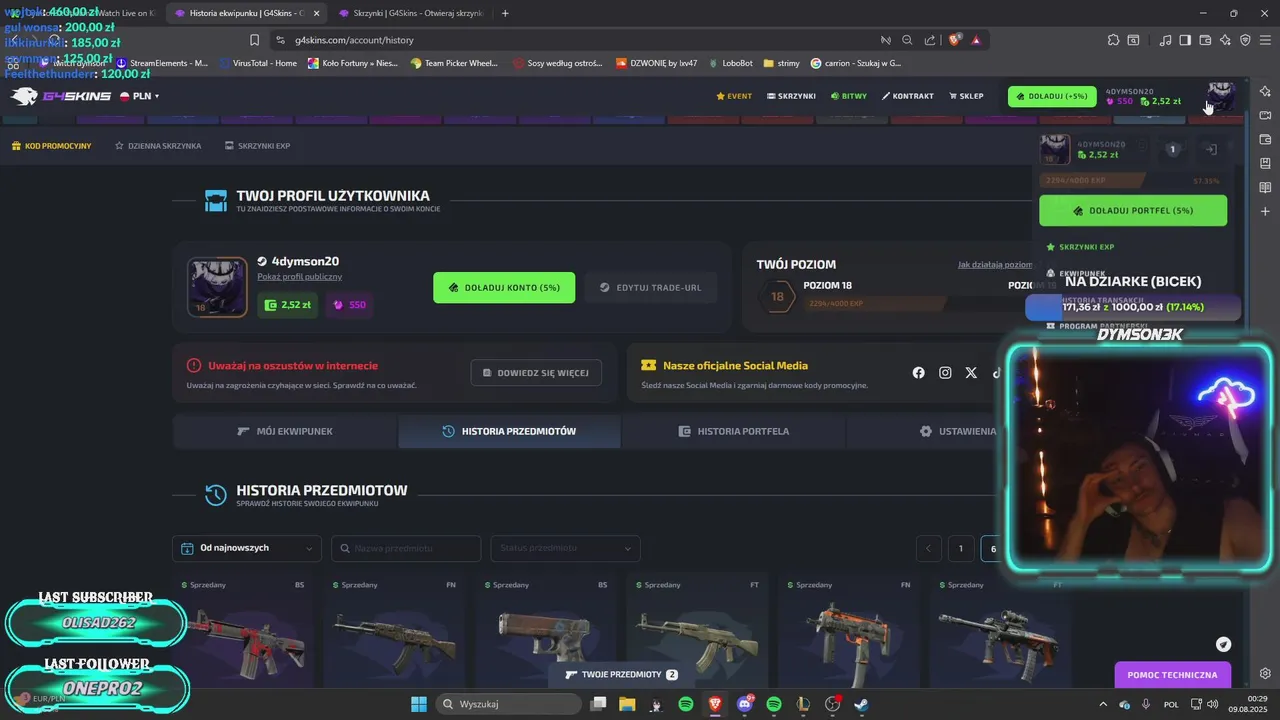Switch to Skrzynki G4Skins browser tab

pos(411,13)
